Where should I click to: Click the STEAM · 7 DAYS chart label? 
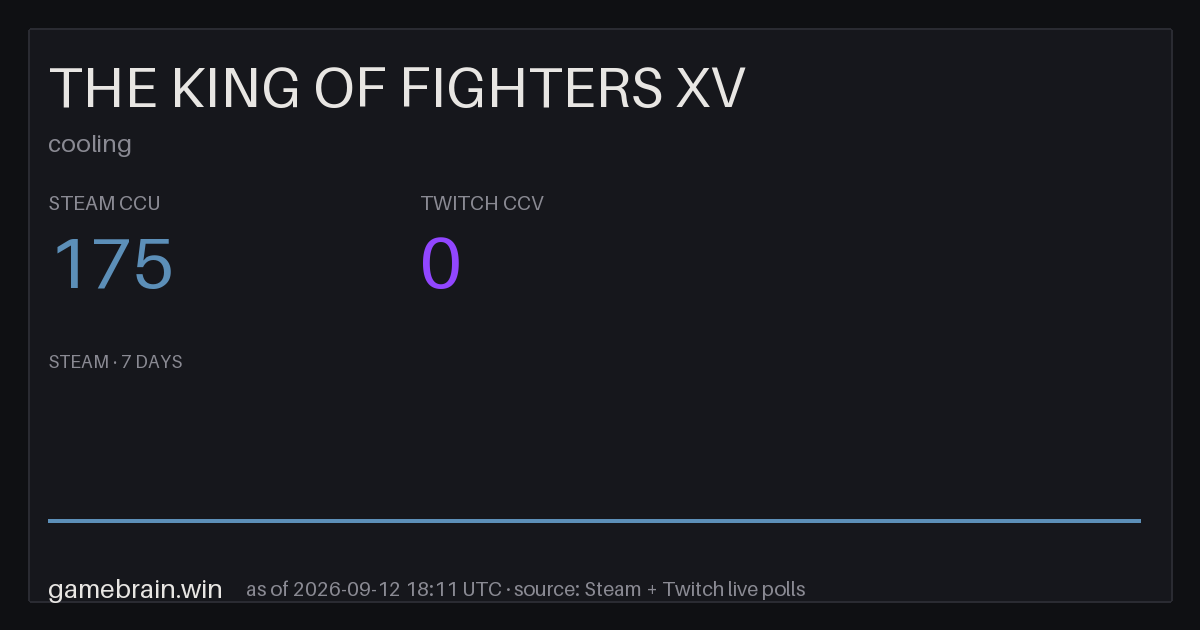tap(115, 362)
